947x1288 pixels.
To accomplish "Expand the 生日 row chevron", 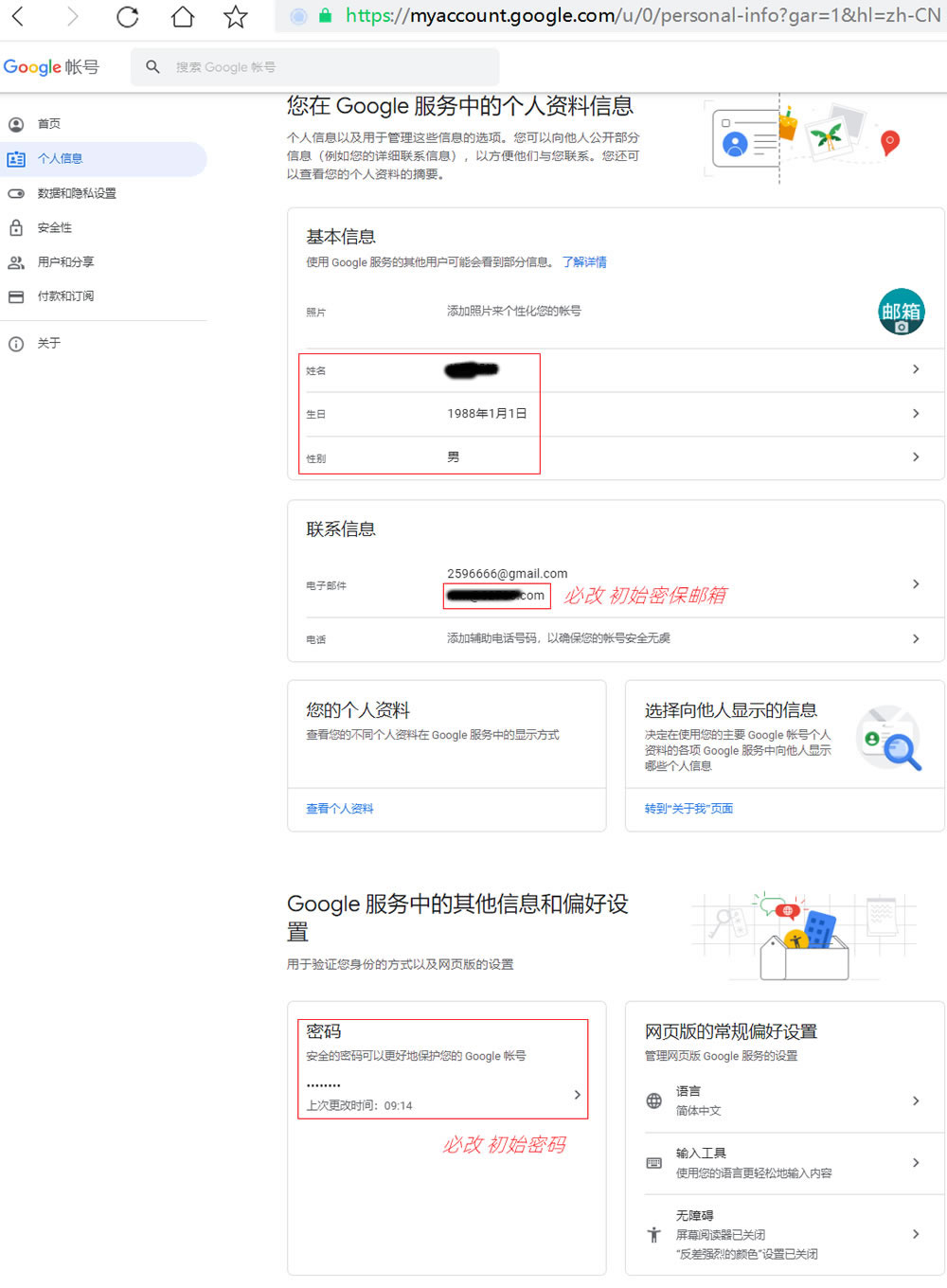I will click(916, 414).
